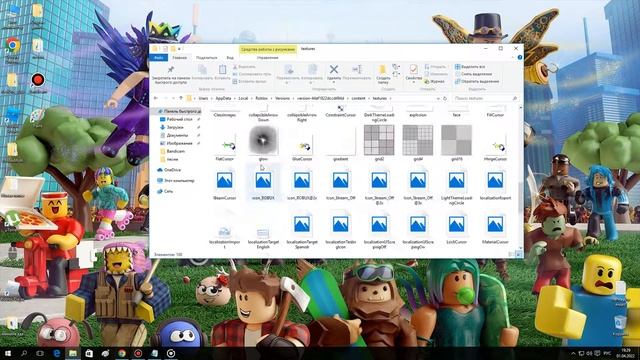Click the Refresh button next to address bar

(445, 98)
